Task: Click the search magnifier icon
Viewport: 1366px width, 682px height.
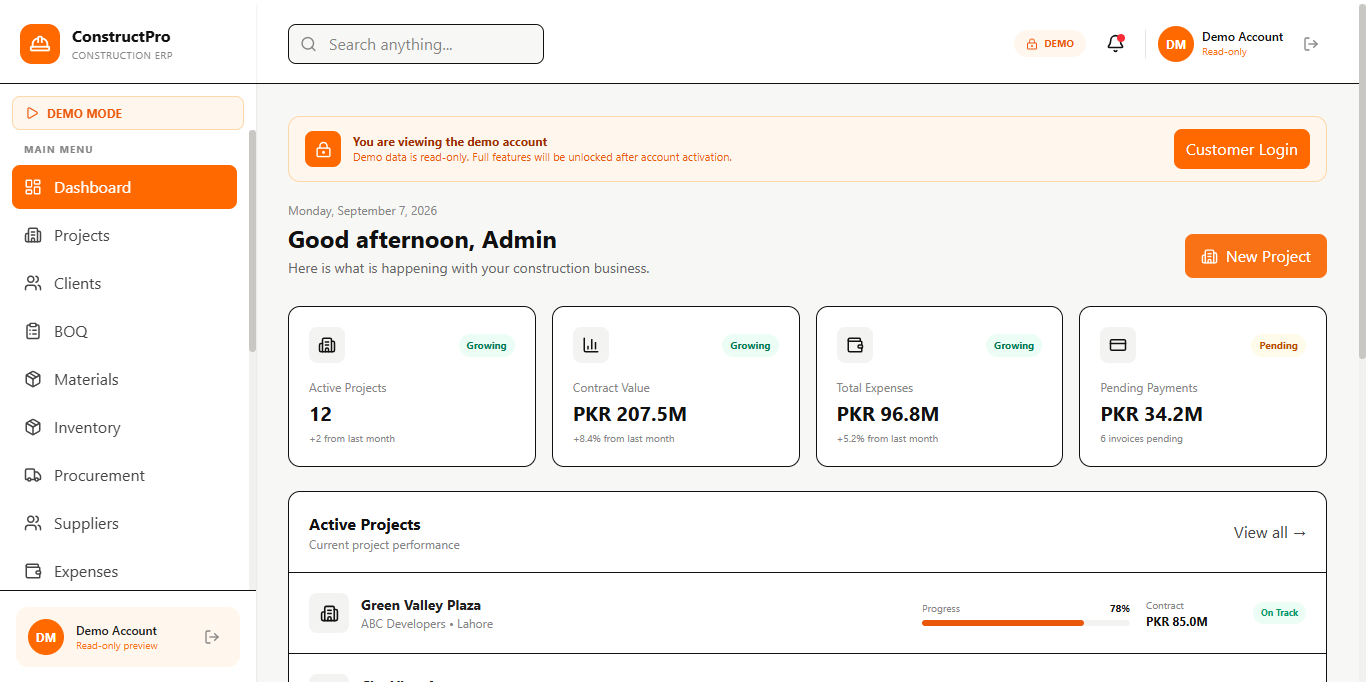Action: coord(309,44)
